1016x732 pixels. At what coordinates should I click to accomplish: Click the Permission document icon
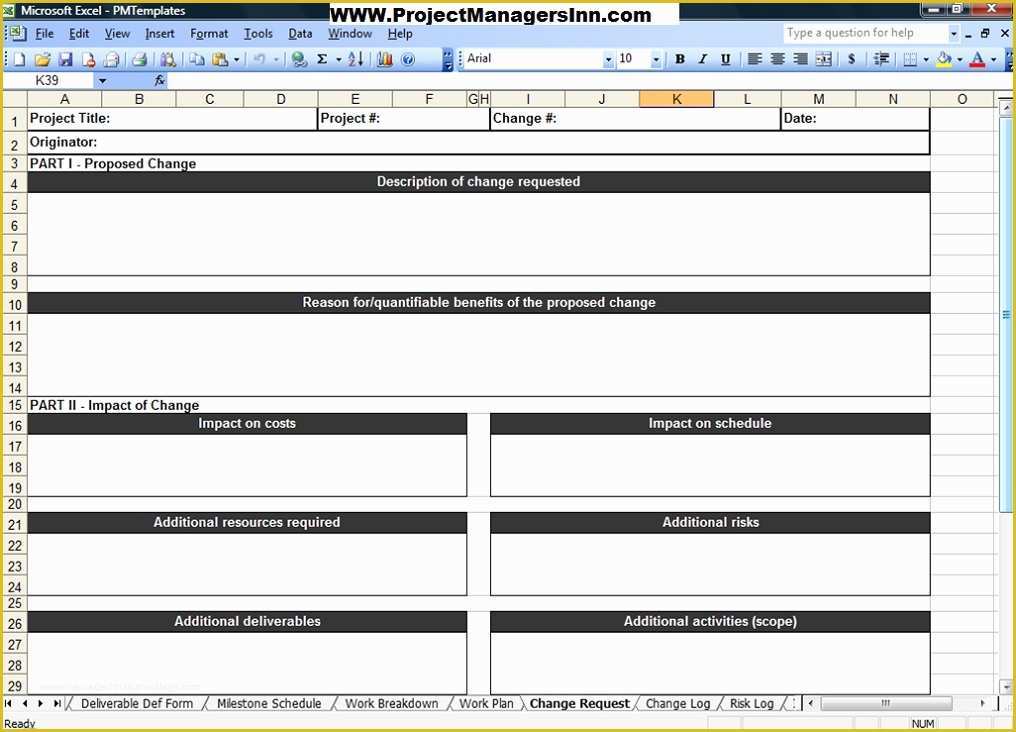[x=89, y=60]
